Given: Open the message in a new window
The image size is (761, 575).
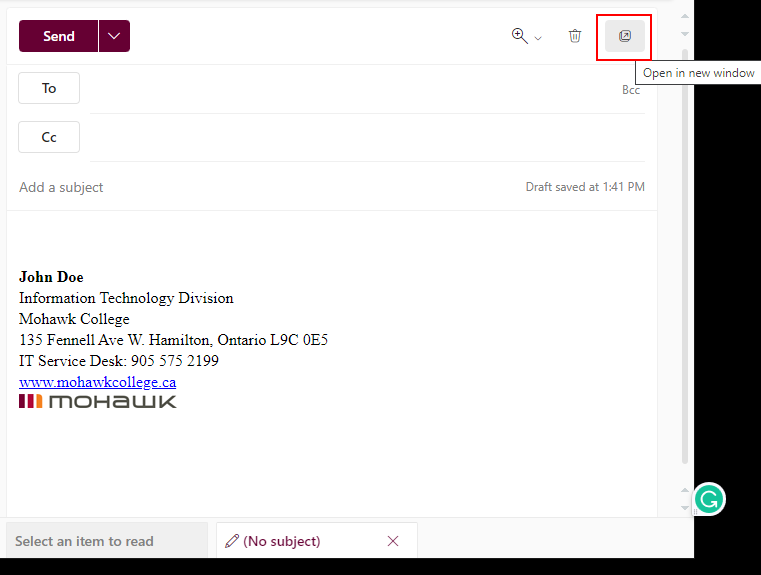Looking at the screenshot, I should tap(625, 36).
